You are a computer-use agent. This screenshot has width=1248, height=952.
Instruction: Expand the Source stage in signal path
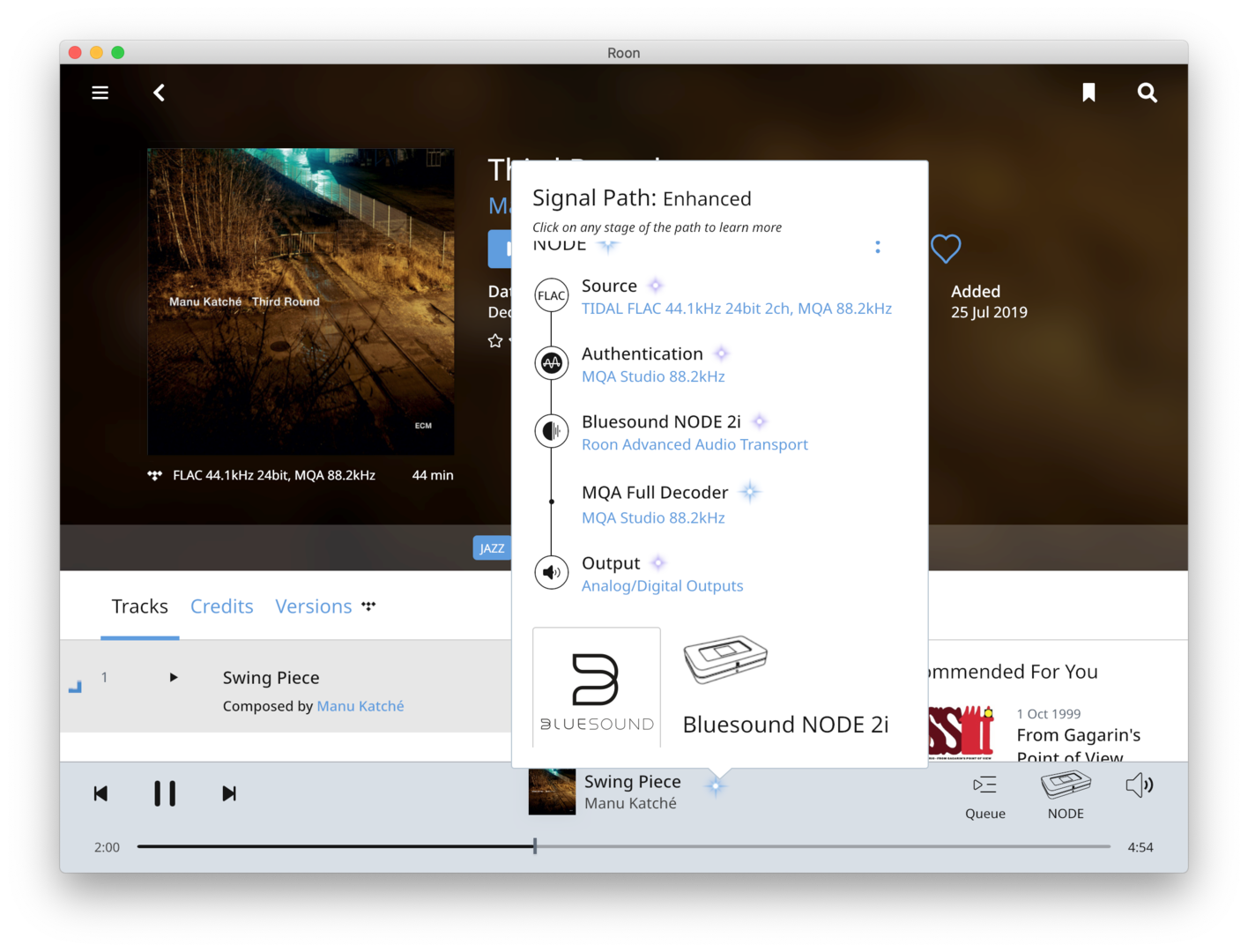[609, 286]
